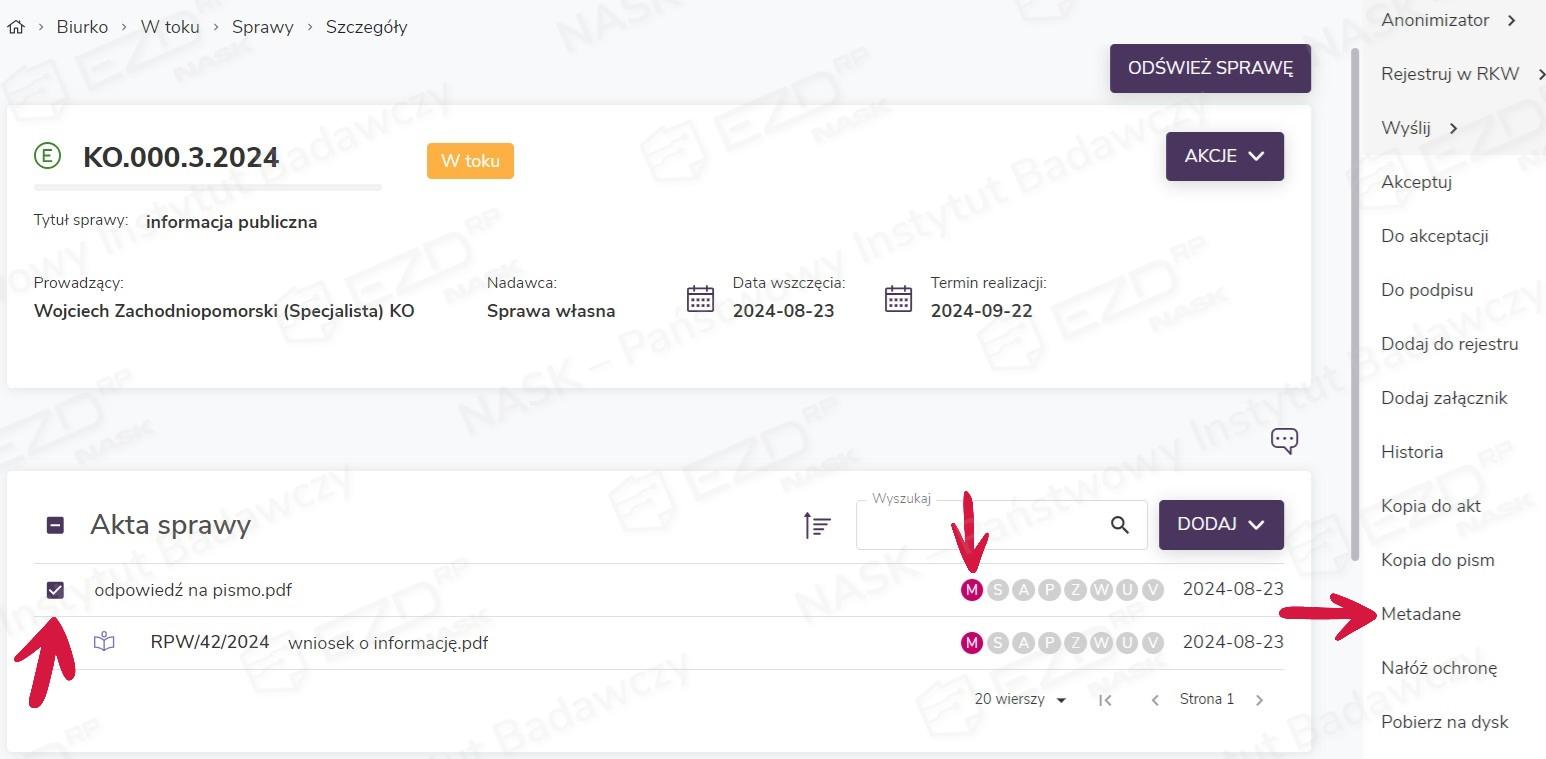Click the search magnifier icon
The height and width of the screenshot is (759, 1546).
(x=1119, y=525)
